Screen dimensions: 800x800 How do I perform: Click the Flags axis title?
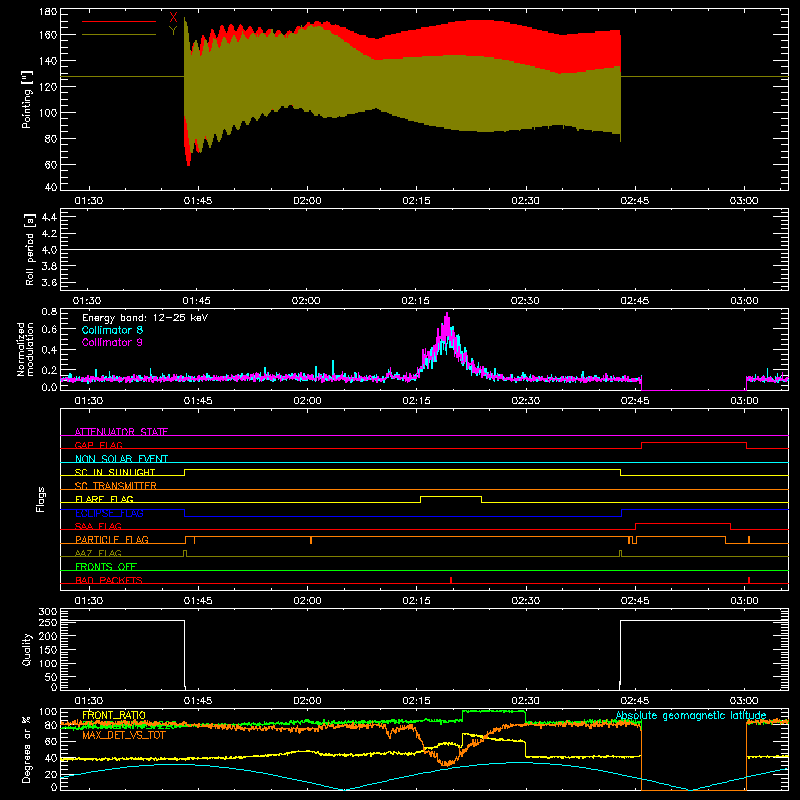[x=41, y=499]
